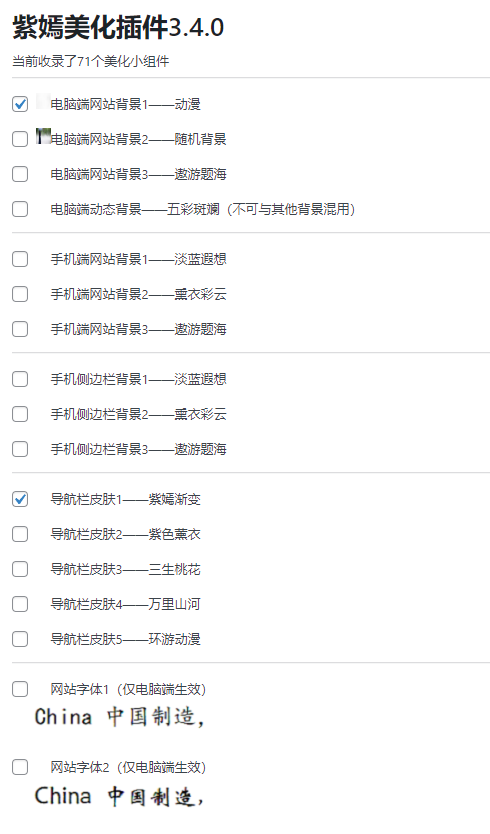Check 导航栏皮肤5——环游动漫 checkbox
Image resolution: width=490 pixels, height=834 pixels.
pos(20,639)
